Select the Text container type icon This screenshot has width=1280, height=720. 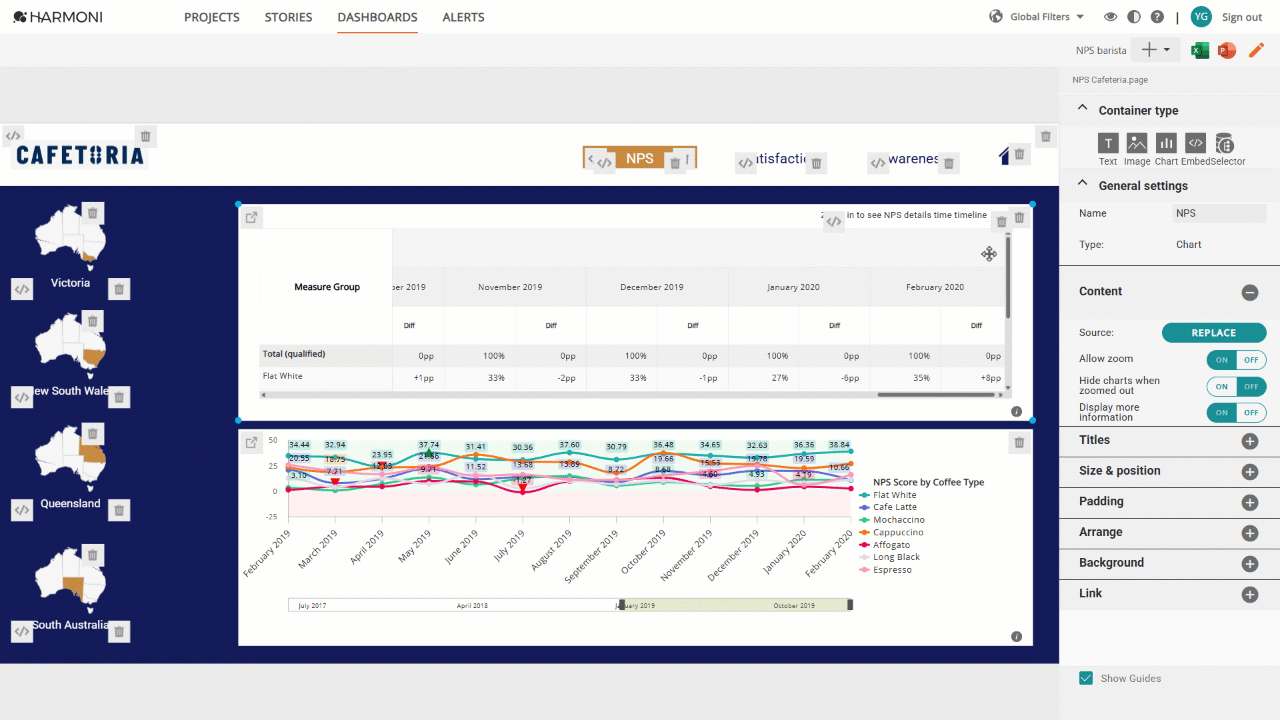1108,143
